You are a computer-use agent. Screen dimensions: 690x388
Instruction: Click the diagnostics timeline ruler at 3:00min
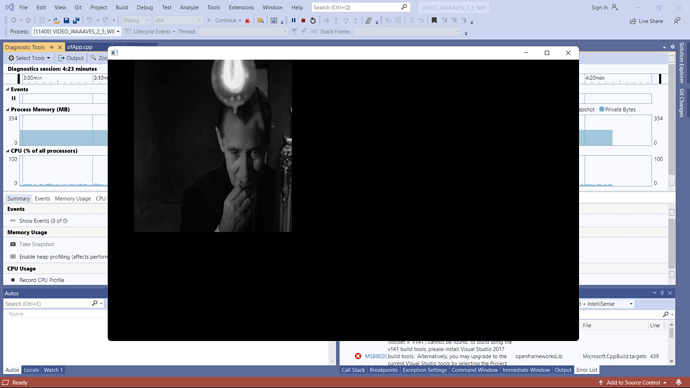tap(33, 78)
